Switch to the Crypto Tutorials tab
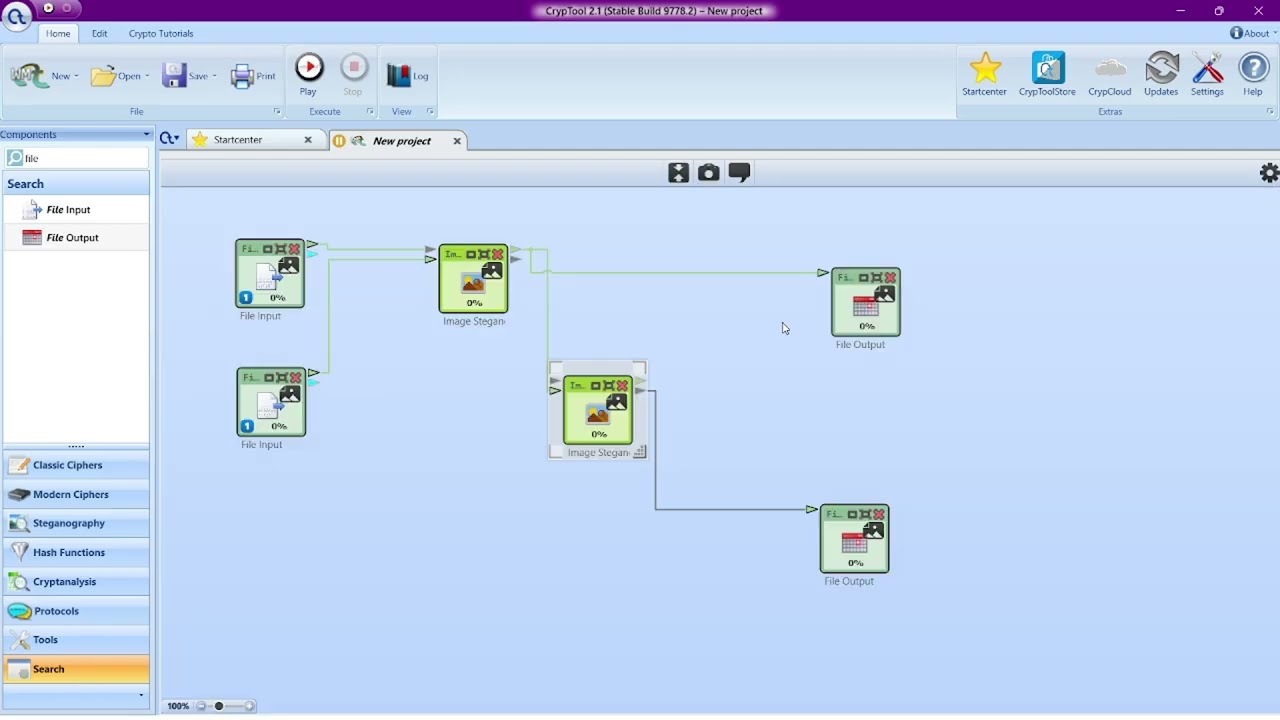Screen dimensions: 1280x720 (x=161, y=33)
